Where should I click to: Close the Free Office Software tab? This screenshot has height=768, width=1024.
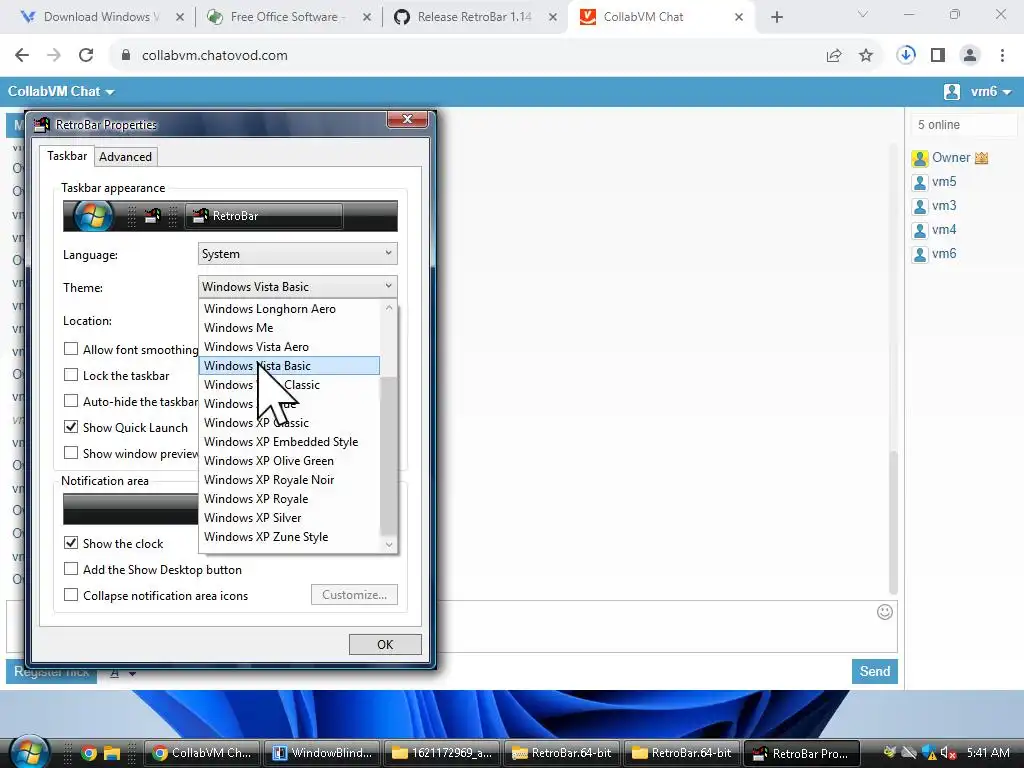point(367,17)
